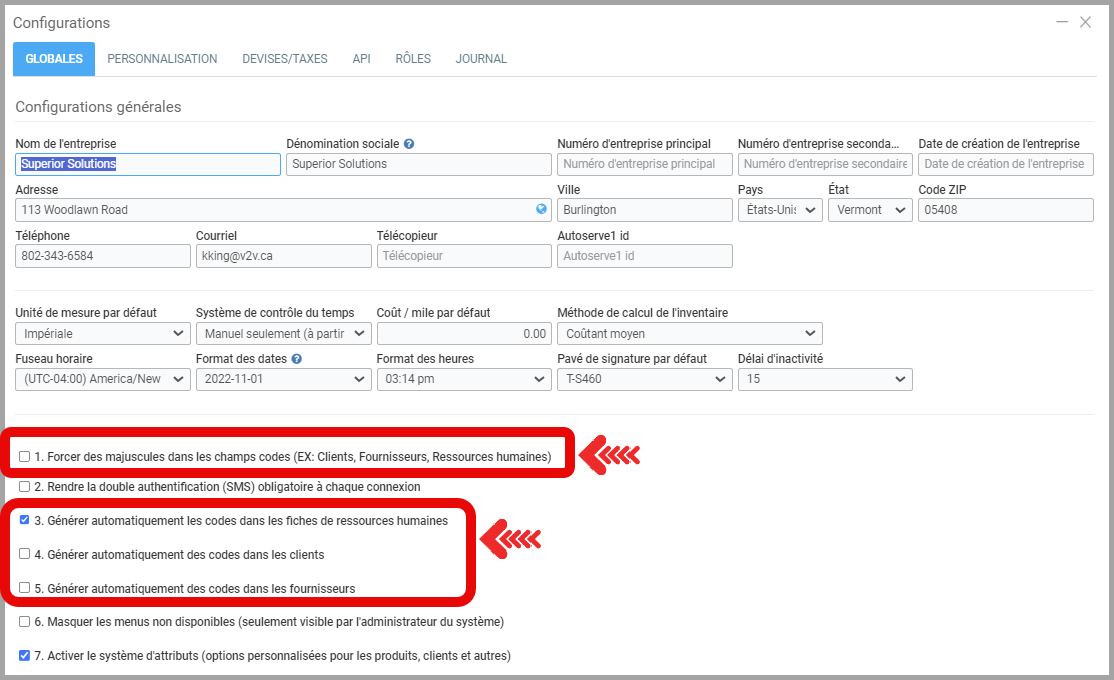Switch to the PERSONNALISATION tab

[x=162, y=59]
